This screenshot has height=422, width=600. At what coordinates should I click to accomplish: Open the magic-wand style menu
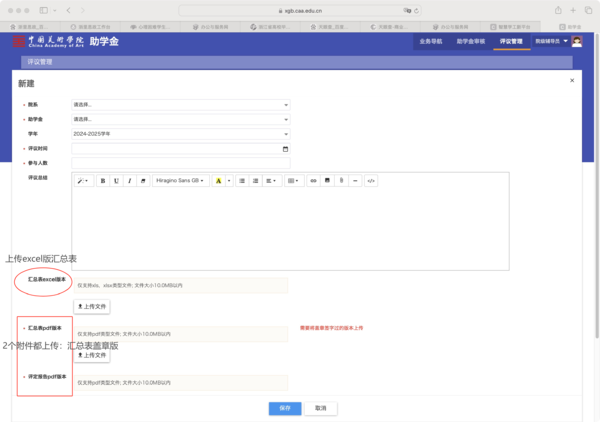click(82, 181)
